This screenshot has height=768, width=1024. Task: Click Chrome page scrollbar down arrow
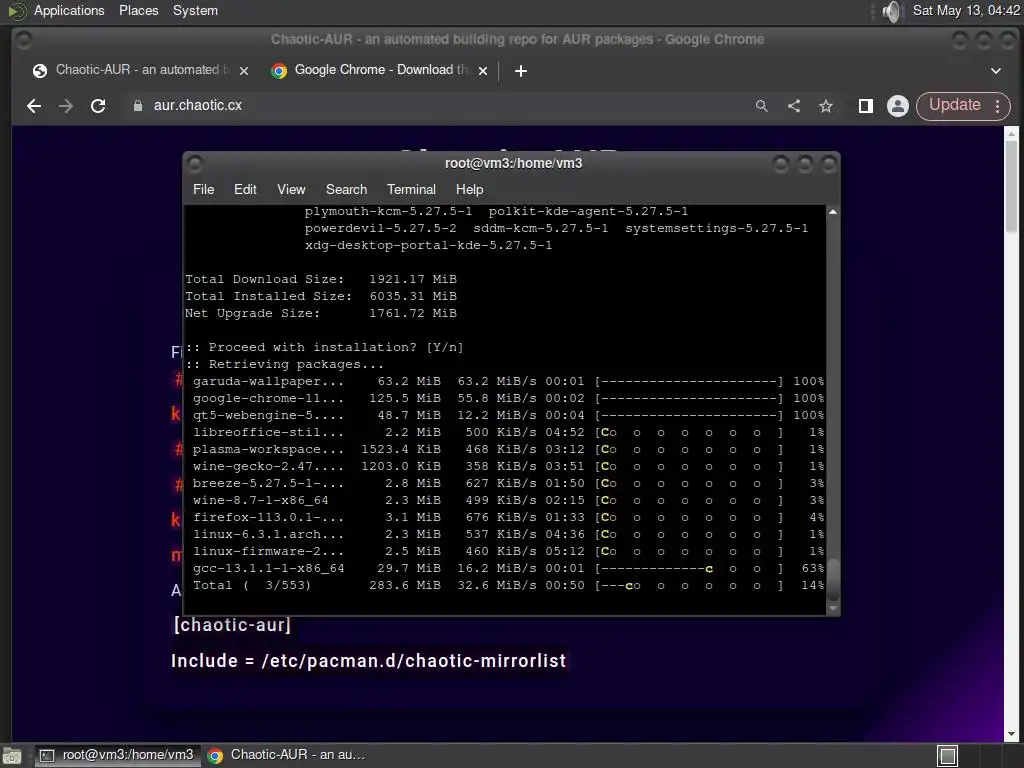tap(1011, 735)
